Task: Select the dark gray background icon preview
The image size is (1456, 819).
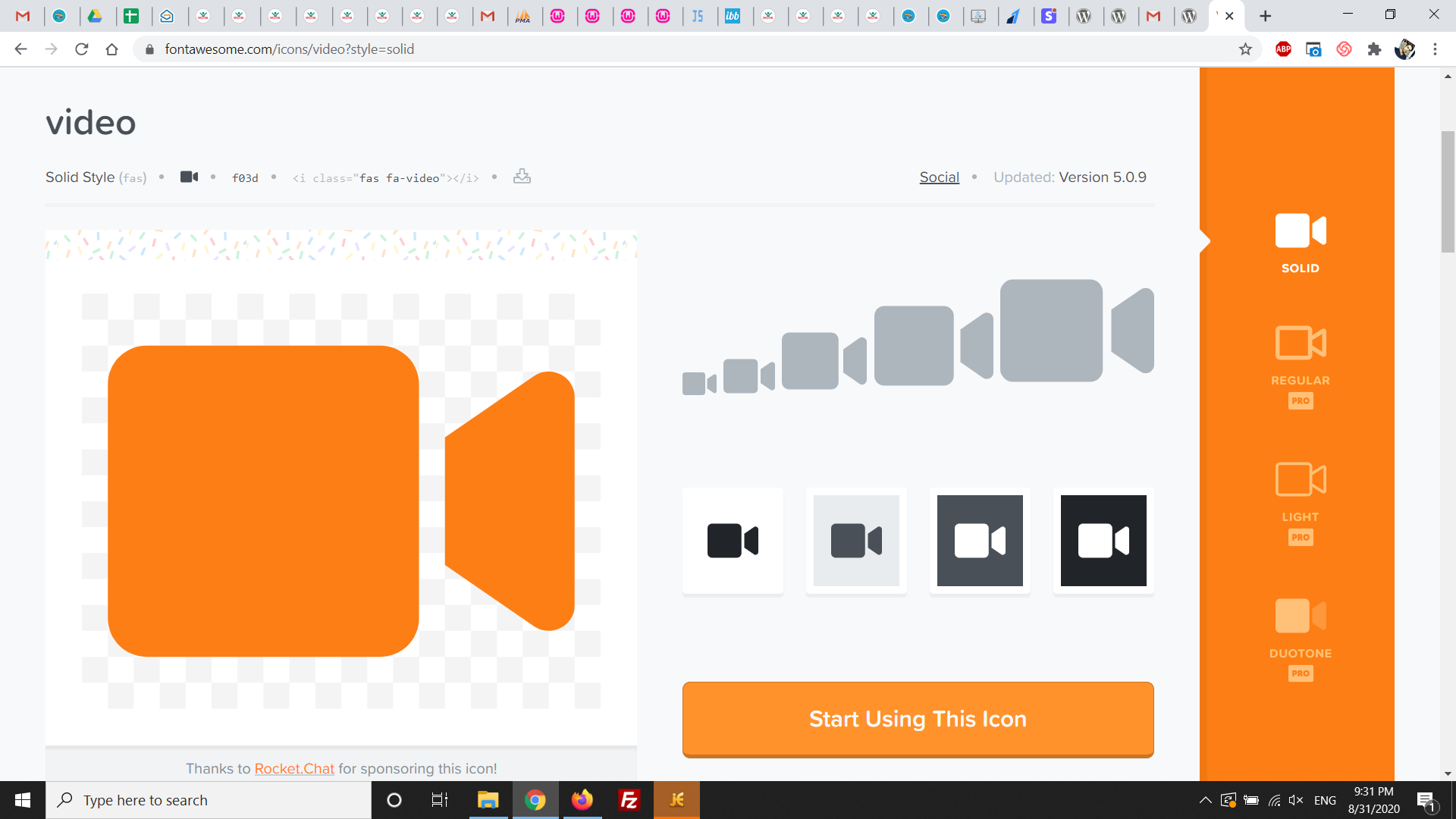Action: pyautogui.click(x=980, y=541)
